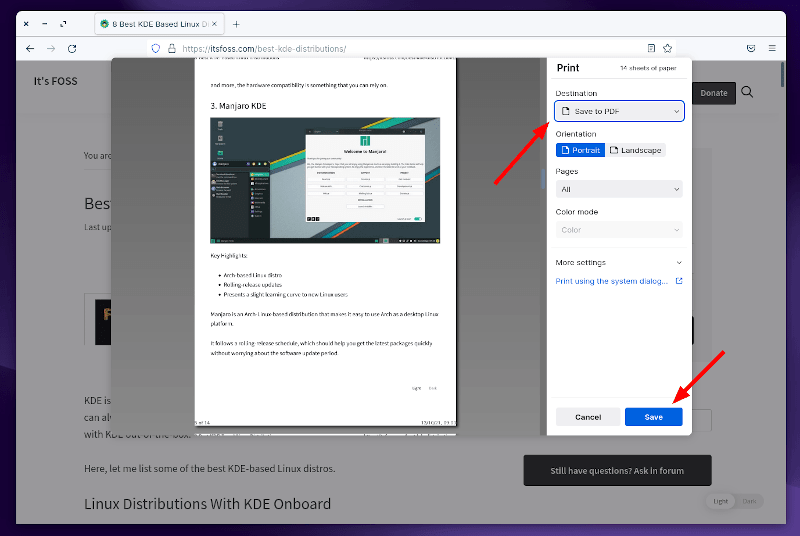Toggle Reader View in address bar
This screenshot has width=800, height=536.
651,48
